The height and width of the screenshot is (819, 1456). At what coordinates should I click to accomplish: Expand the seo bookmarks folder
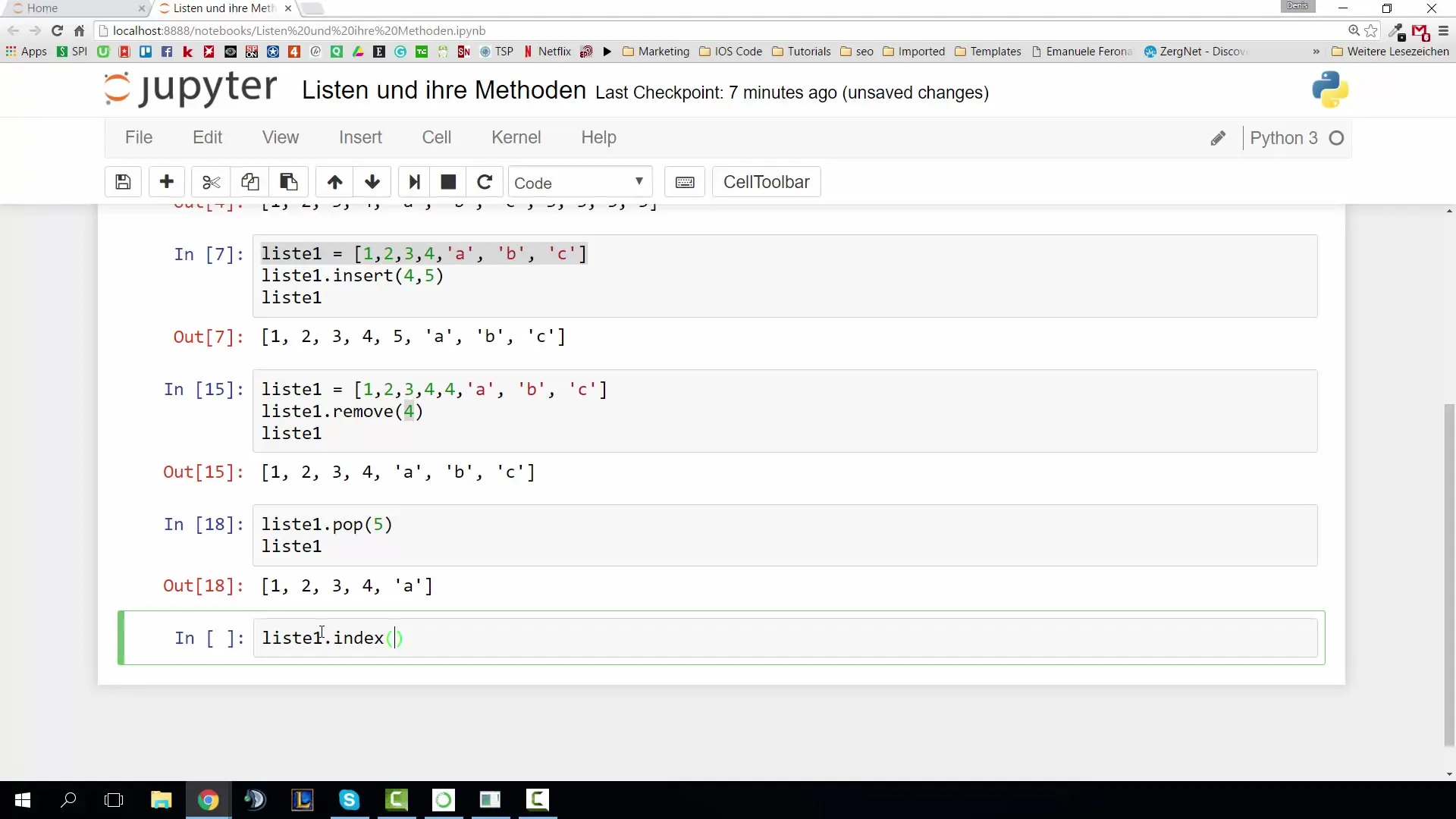[857, 52]
